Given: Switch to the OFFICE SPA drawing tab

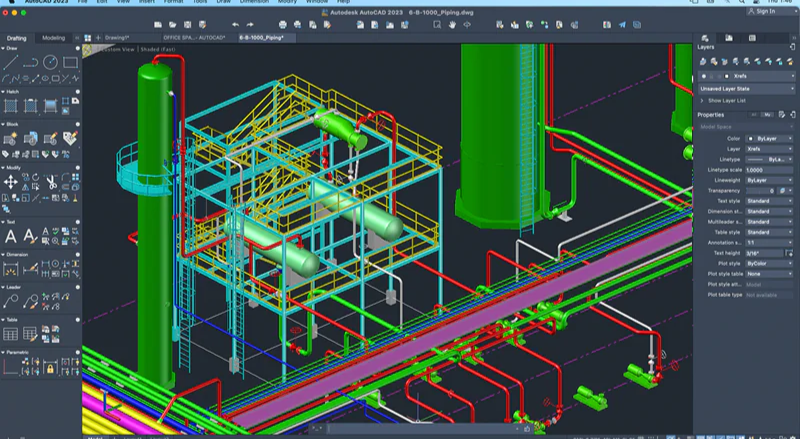Looking at the screenshot, I should [x=195, y=37].
